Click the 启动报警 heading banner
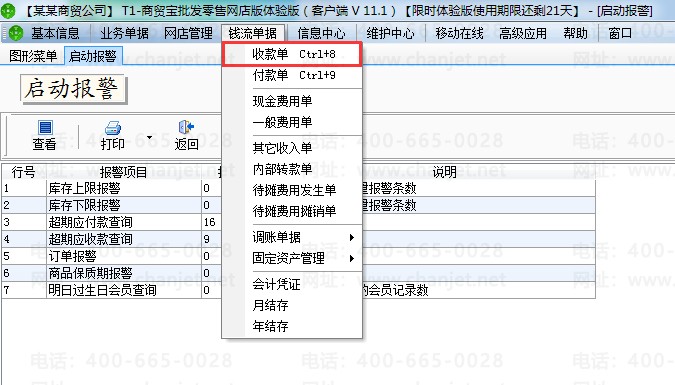This screenshot has height=385, width=675. point(73,89)
